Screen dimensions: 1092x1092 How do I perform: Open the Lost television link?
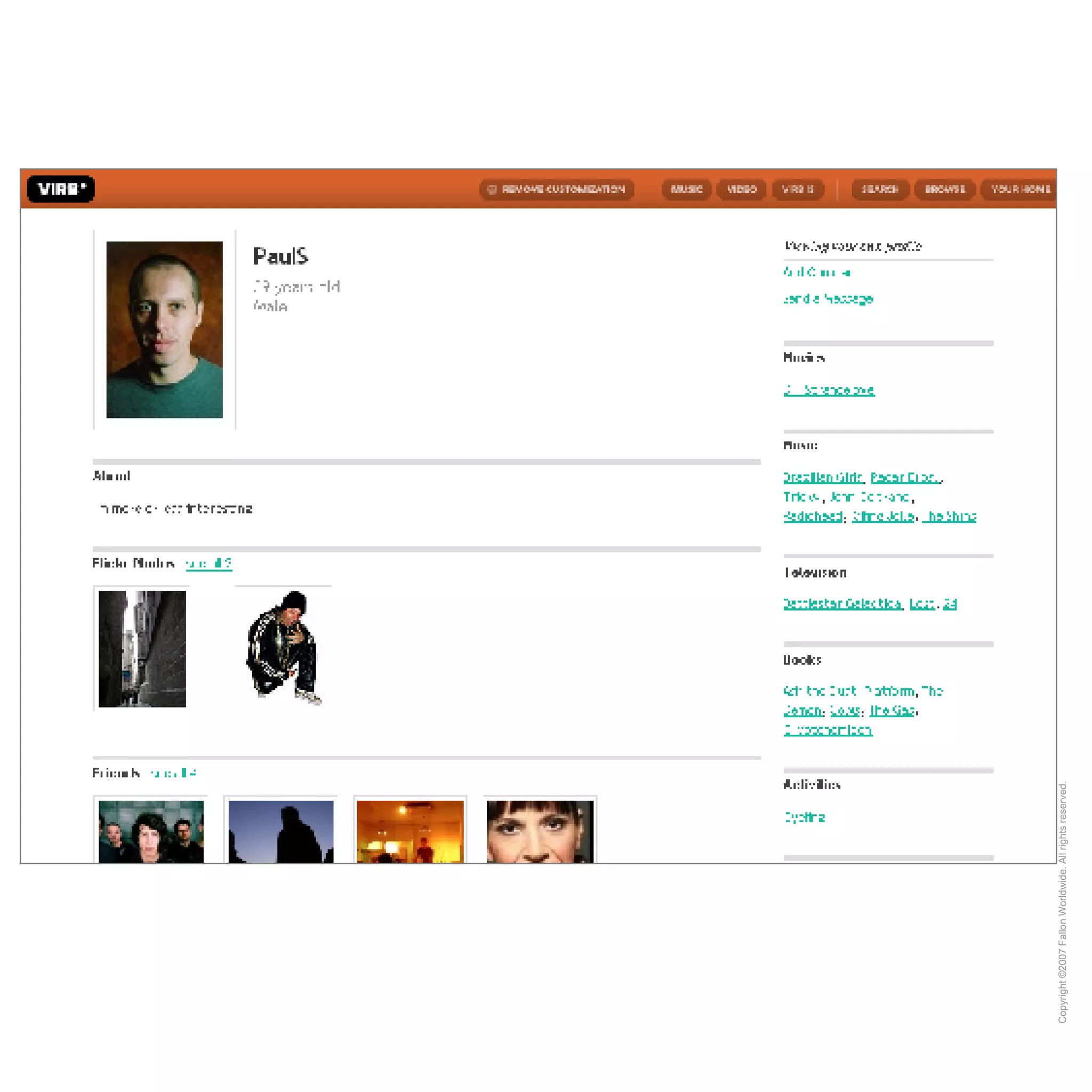tap(922, 604)
